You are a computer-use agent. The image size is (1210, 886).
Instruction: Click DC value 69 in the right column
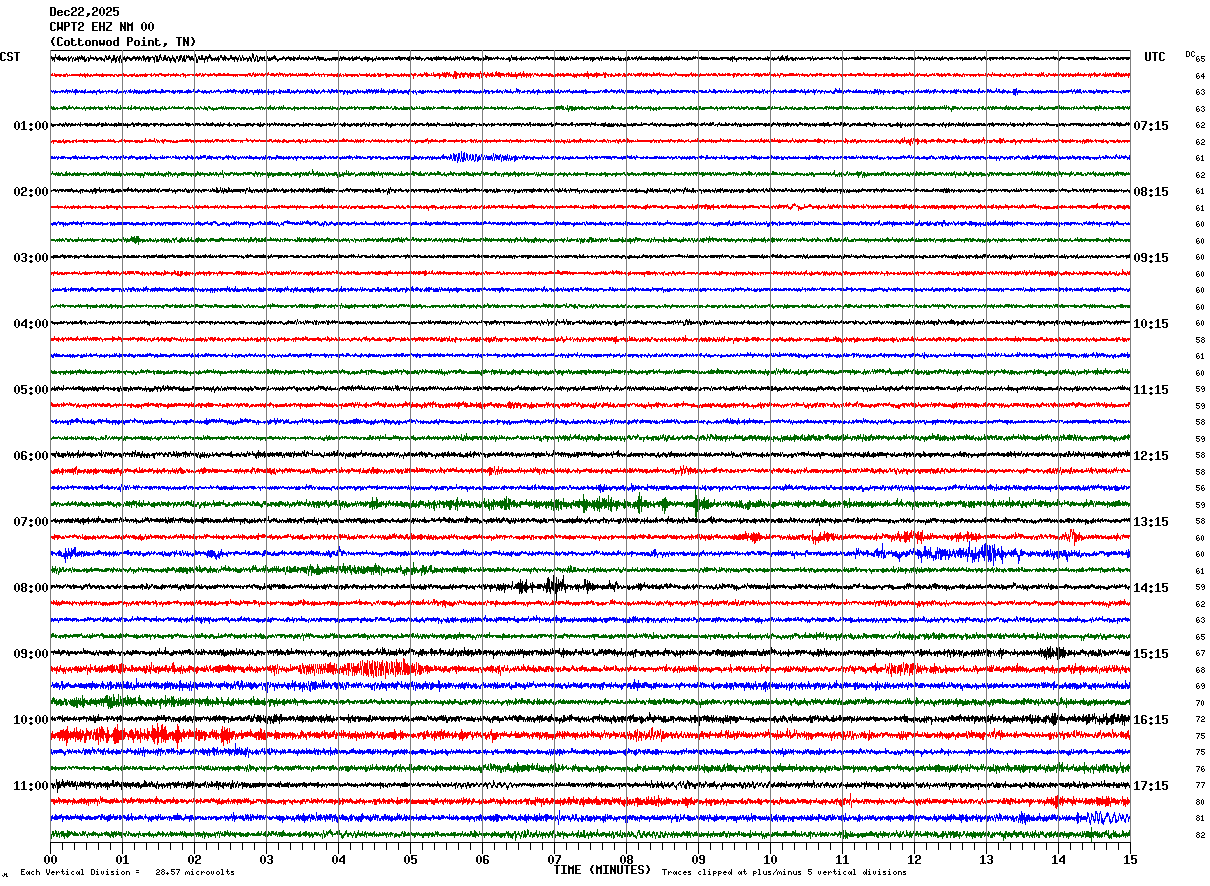coord(1200,687)
